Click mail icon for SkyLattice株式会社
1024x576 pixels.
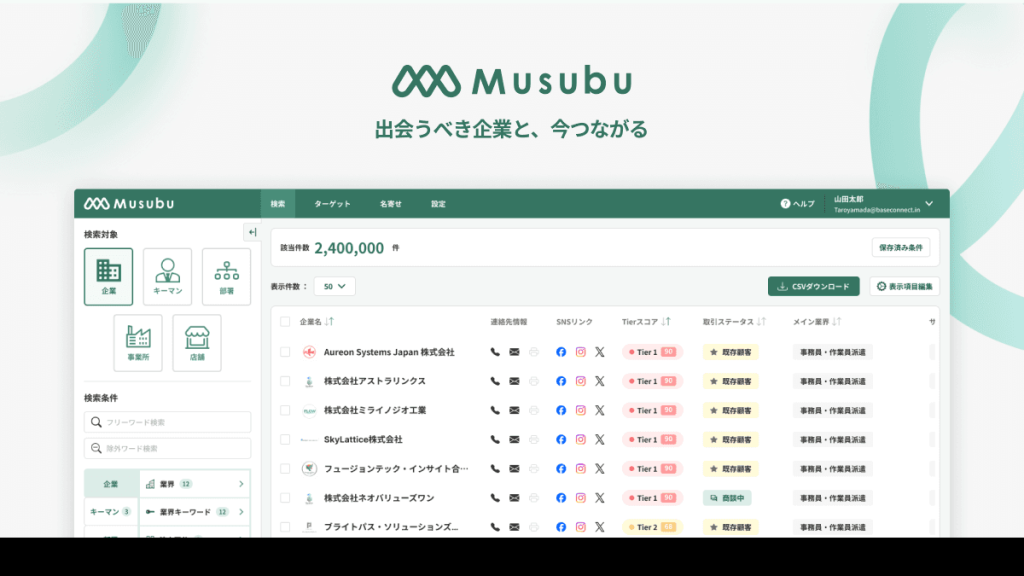(x=515, y=440)
